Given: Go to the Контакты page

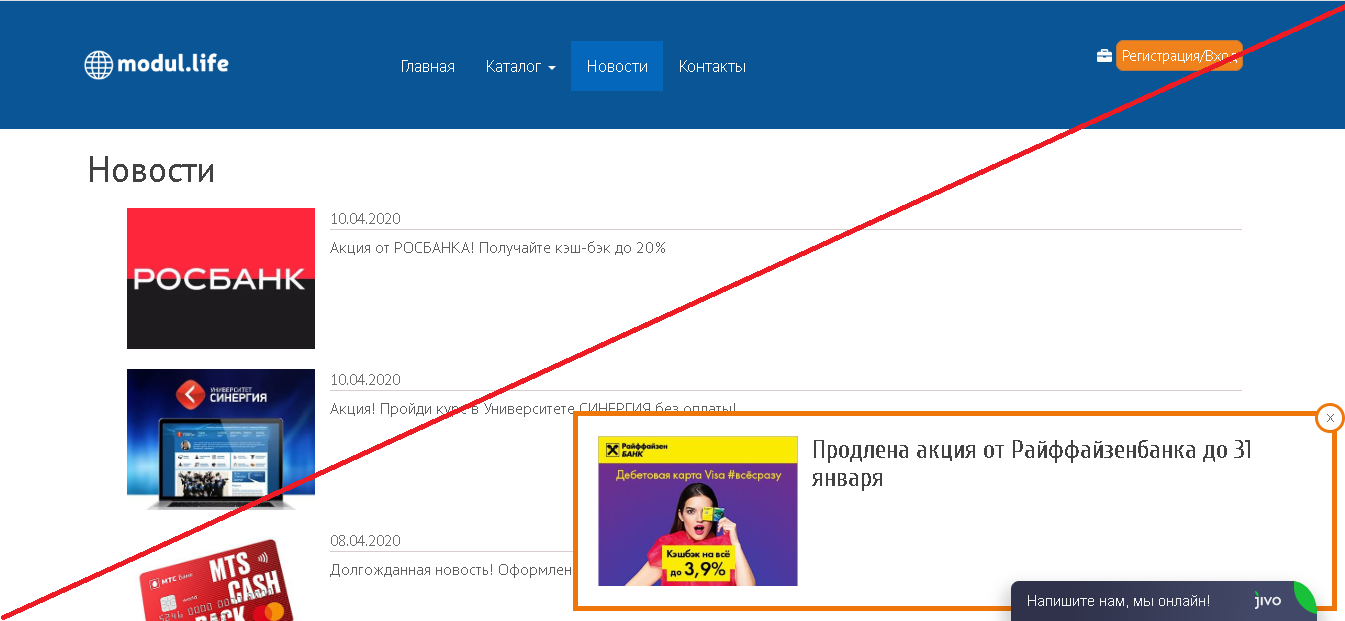Looking at the screenshot, I should tap(712, 66).
